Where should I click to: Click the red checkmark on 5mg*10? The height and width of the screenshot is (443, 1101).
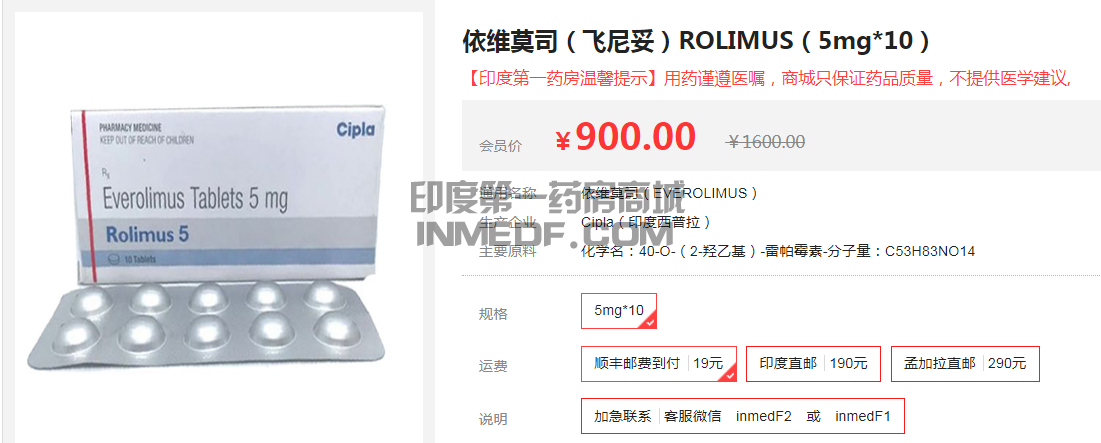coord(650,322)
